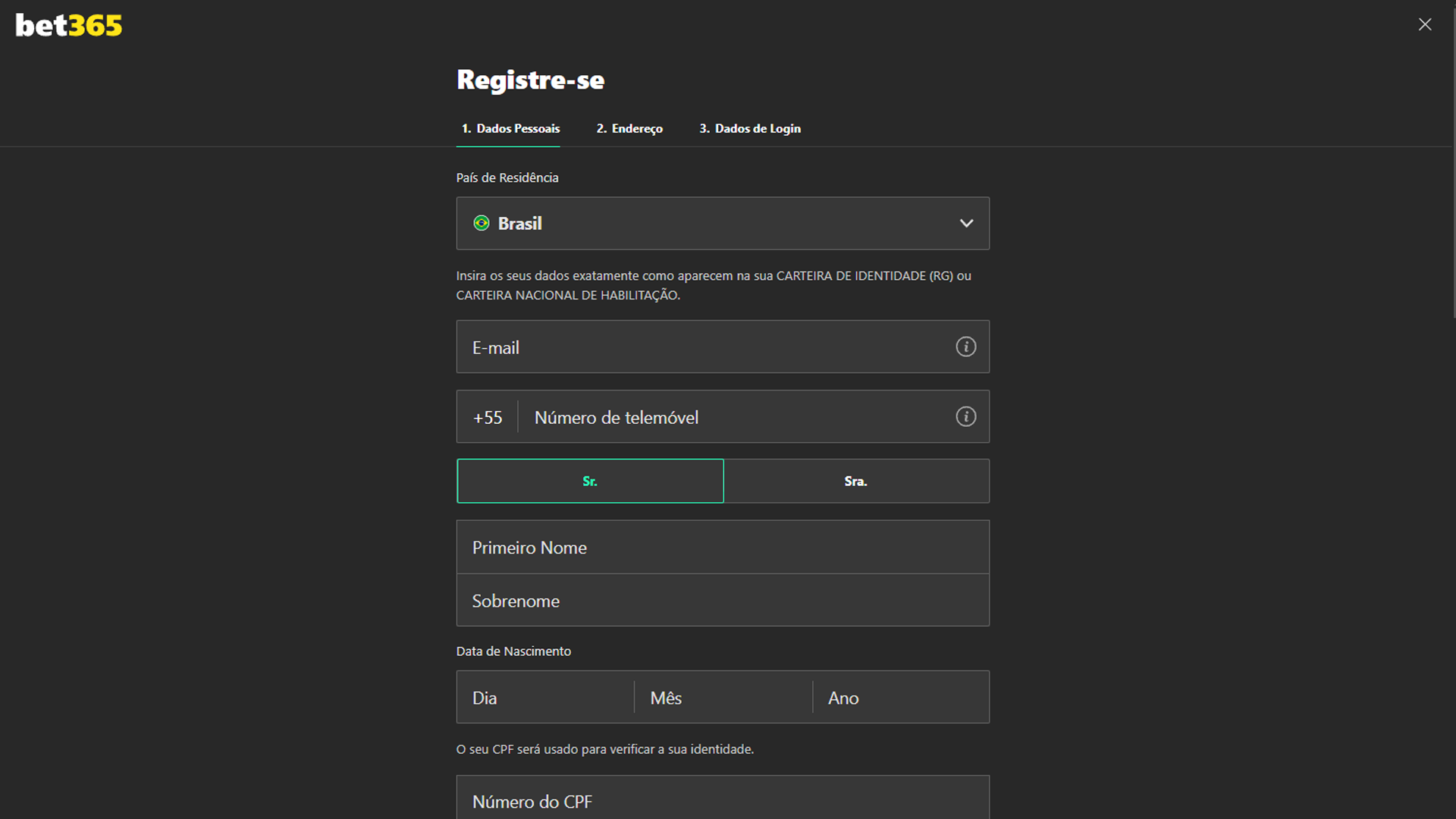Screen dimensions: 1456x819
Task: Open the Mês birth date selector
Action: tap(723, 697)
